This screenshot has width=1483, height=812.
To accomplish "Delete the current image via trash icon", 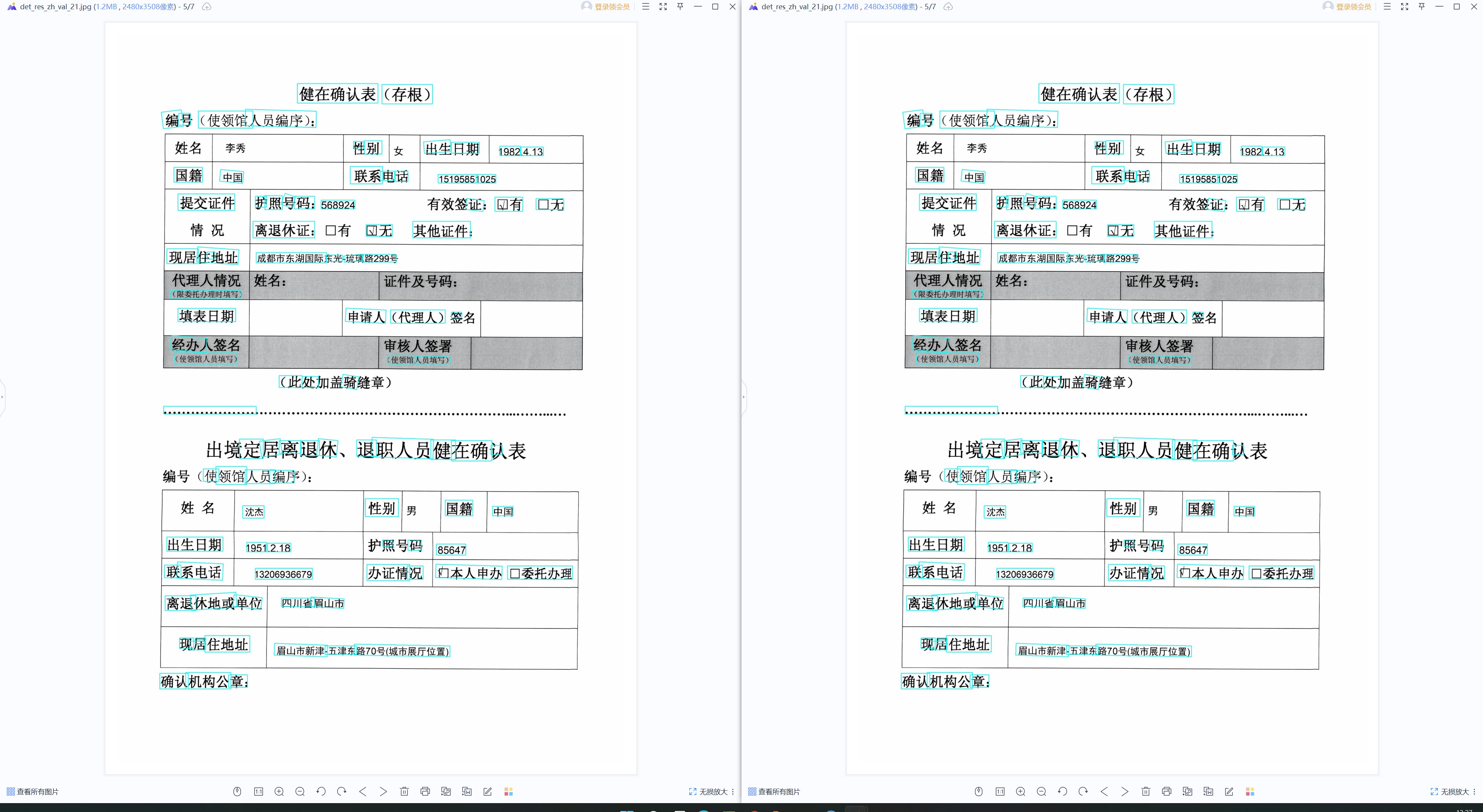I will (x=405, y=791).
